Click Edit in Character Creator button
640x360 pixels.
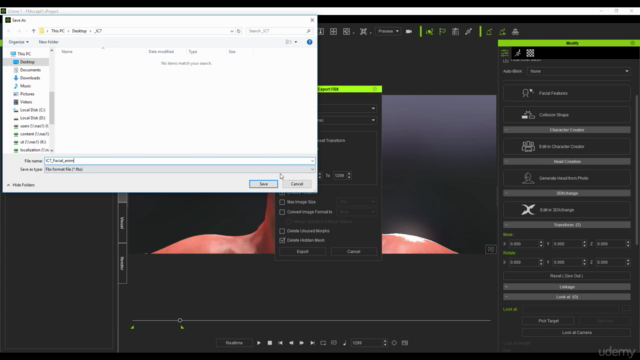point(567,146)
